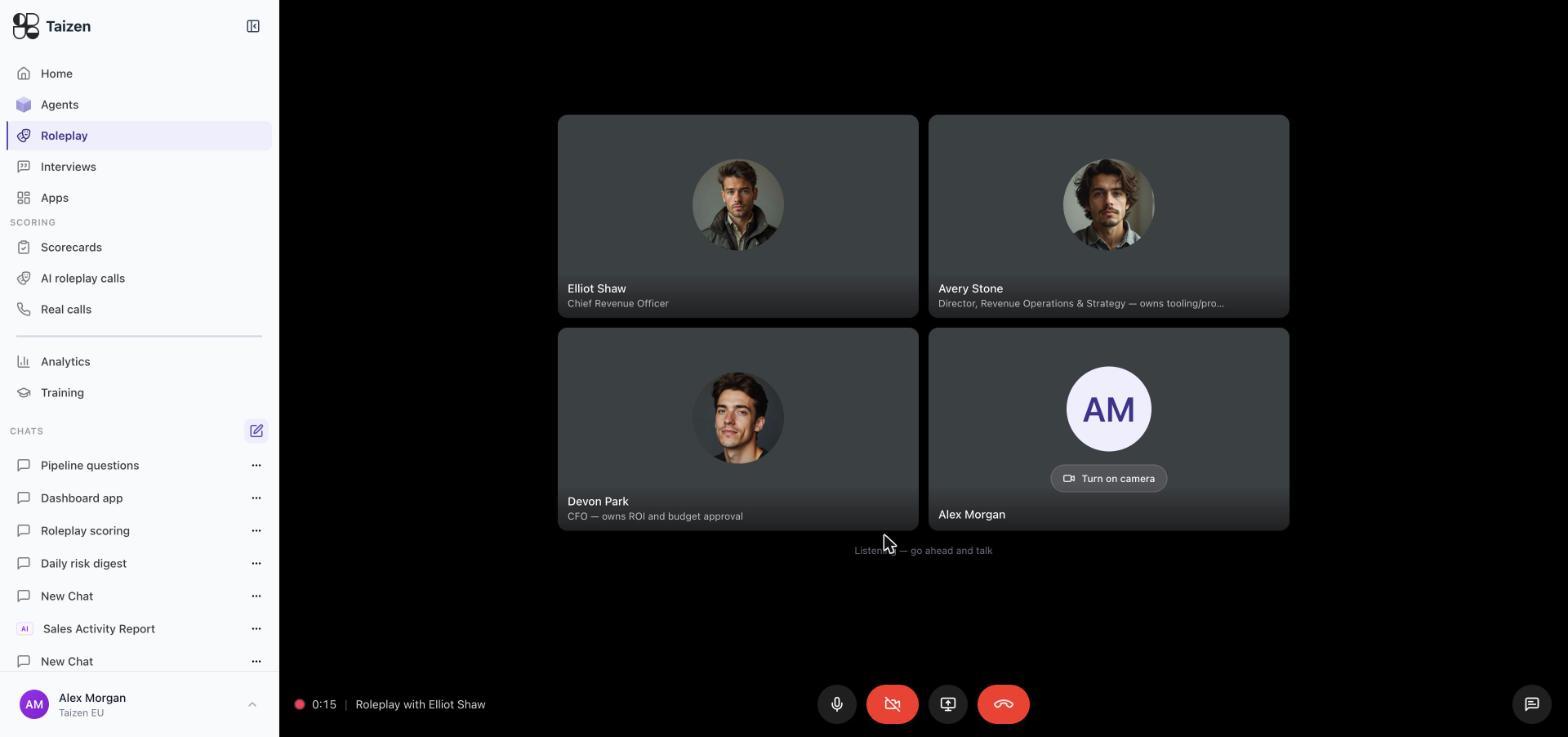Viewport: 1568px width, 737px height.
Task: Open the 'Dashboard app' chat
Action: 82,498
